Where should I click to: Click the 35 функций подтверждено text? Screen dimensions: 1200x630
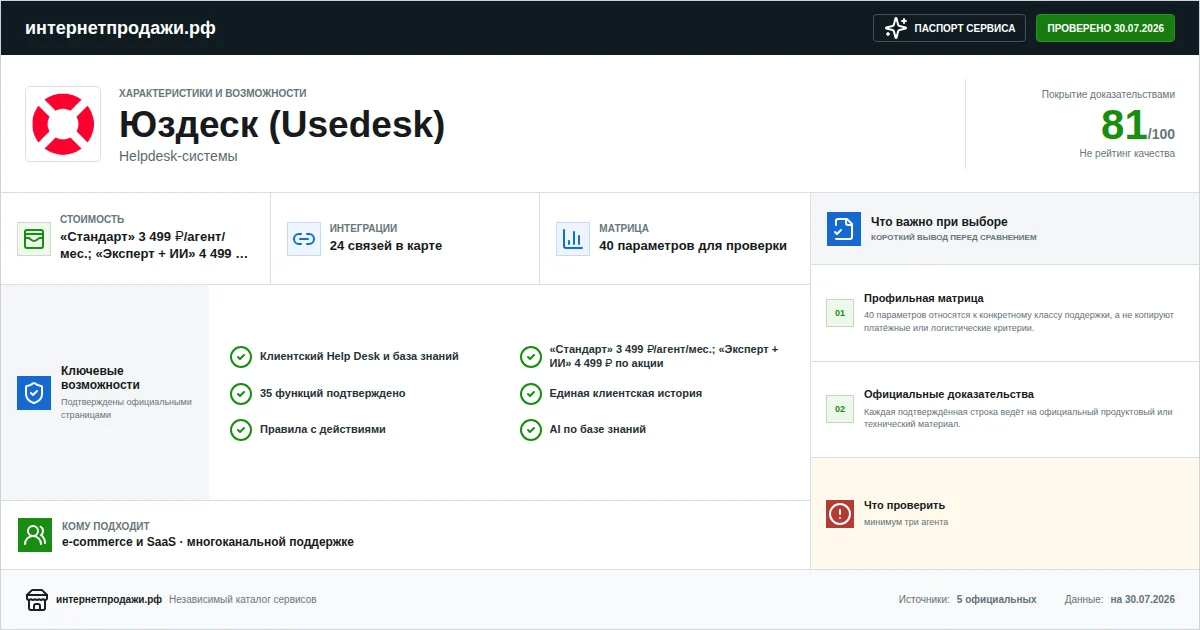coord(333,394)
